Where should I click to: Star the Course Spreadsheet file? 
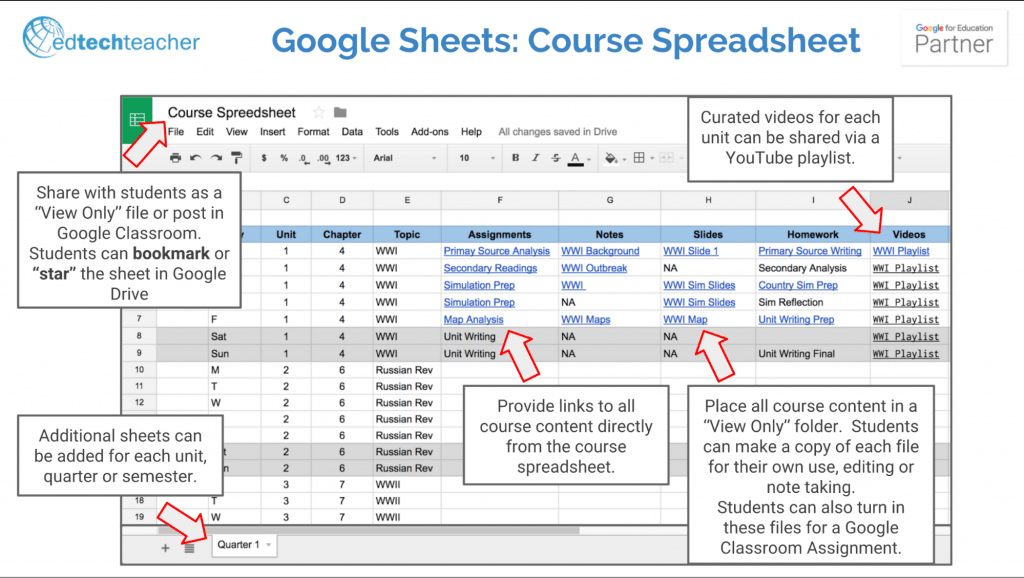pyautogui.click(x=318, y=113)
